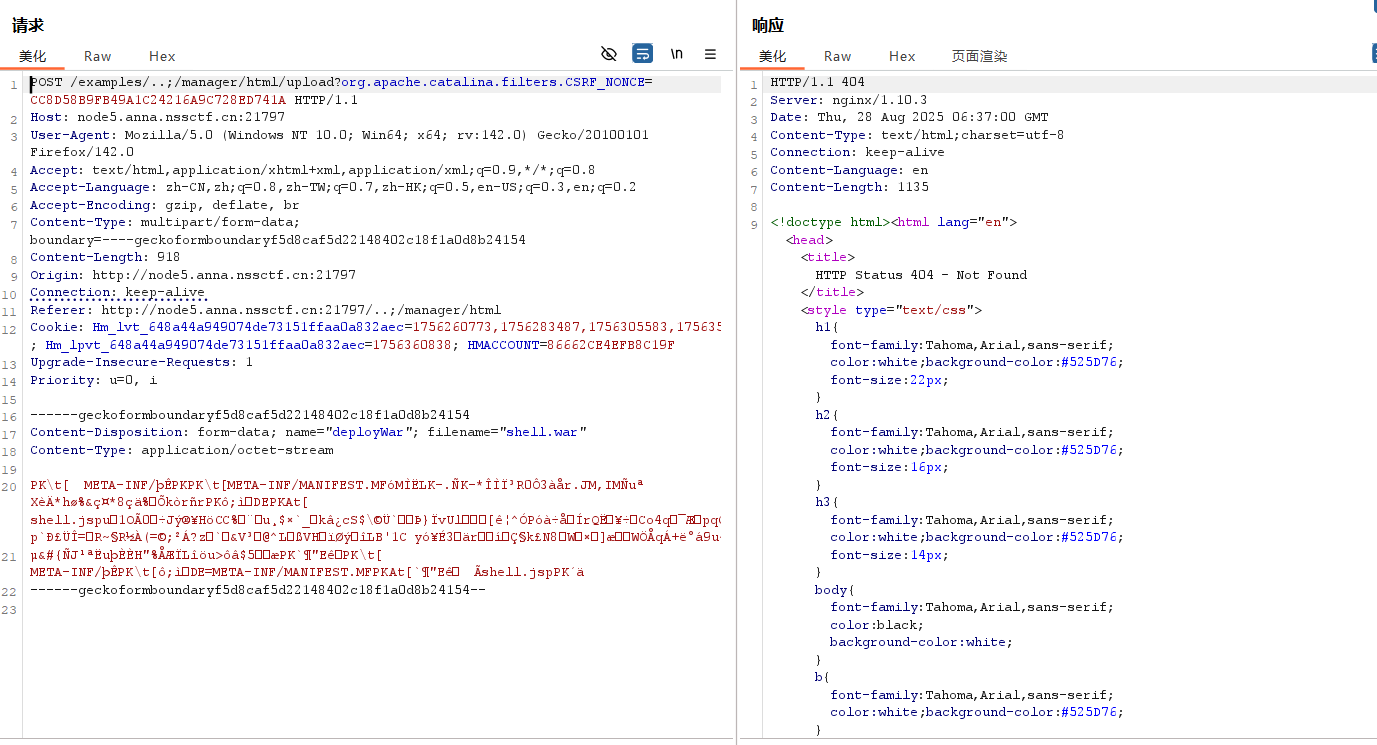This screenshot has height=745, width=1377.
Task: Click the closing multipart boundary line
Action: pyautogui.click(x=258, y=590)
